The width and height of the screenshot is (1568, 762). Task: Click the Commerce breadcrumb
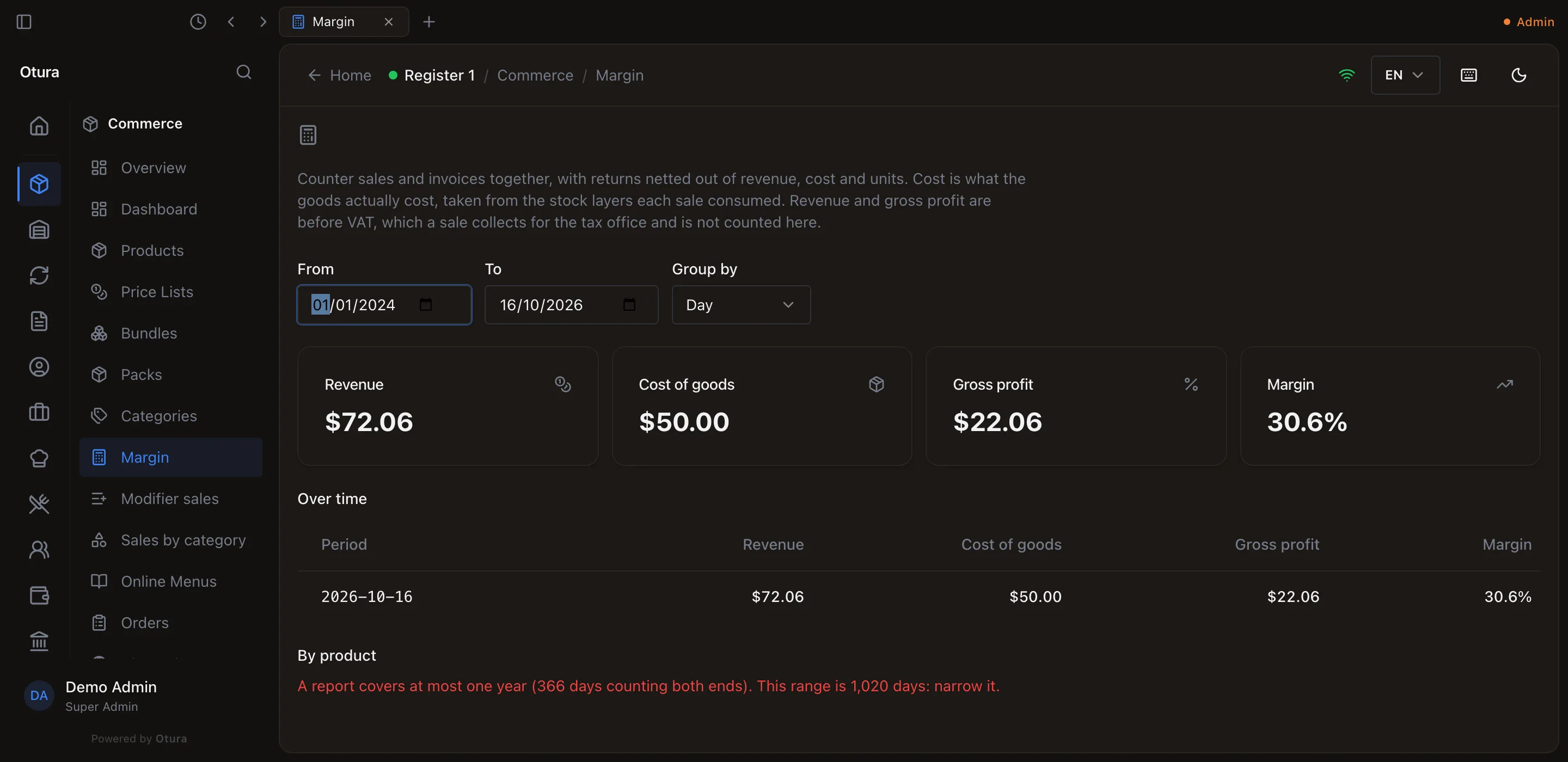click(535, 75)
